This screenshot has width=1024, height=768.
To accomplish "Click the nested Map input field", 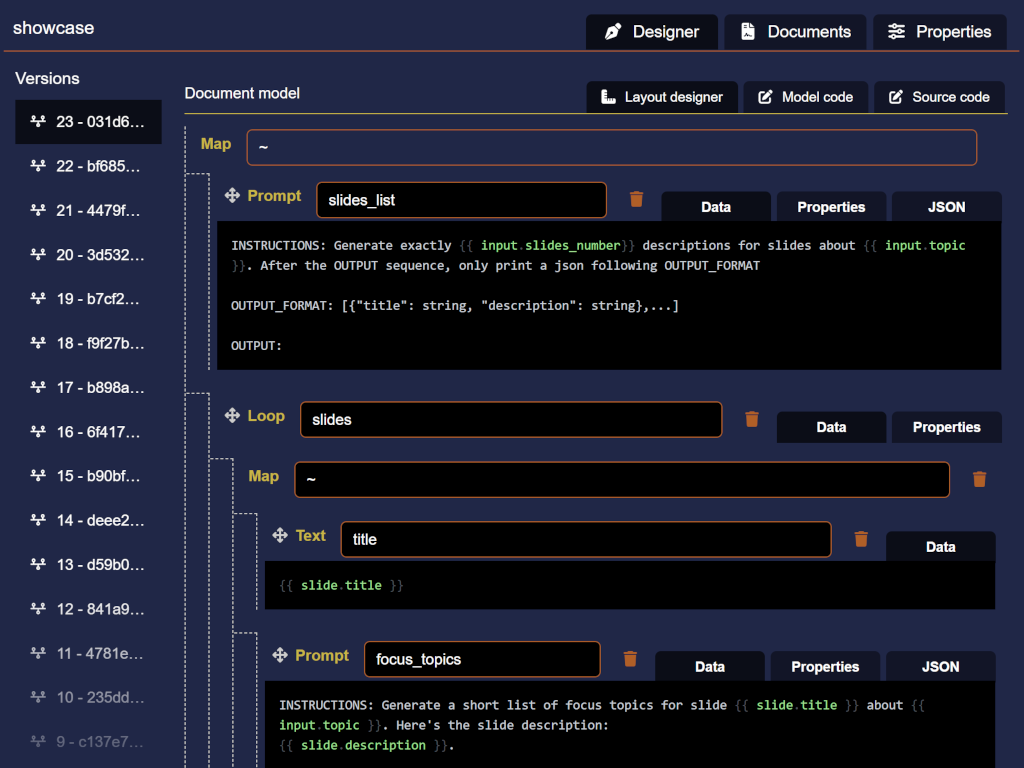I will point(622,479).
